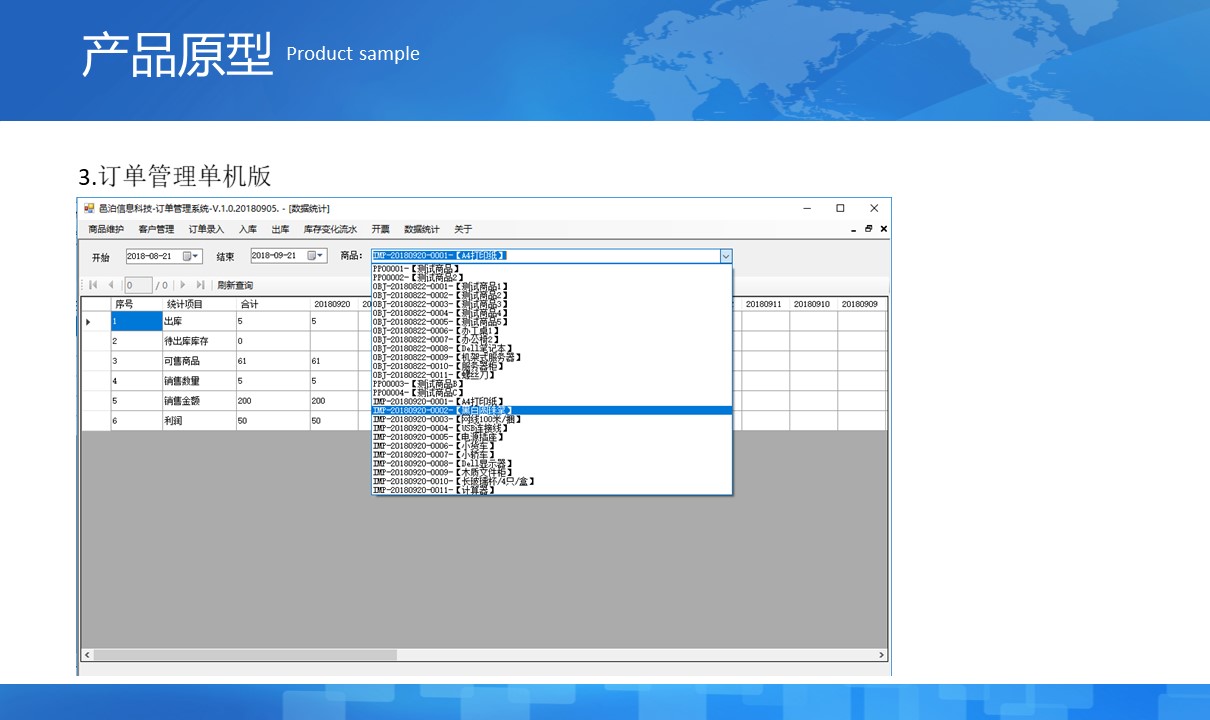Pick IMP-20180920-0001-【A4打印纸】 in the dropdown list
Screen dimensions: 1210x720
click(552, 401)
